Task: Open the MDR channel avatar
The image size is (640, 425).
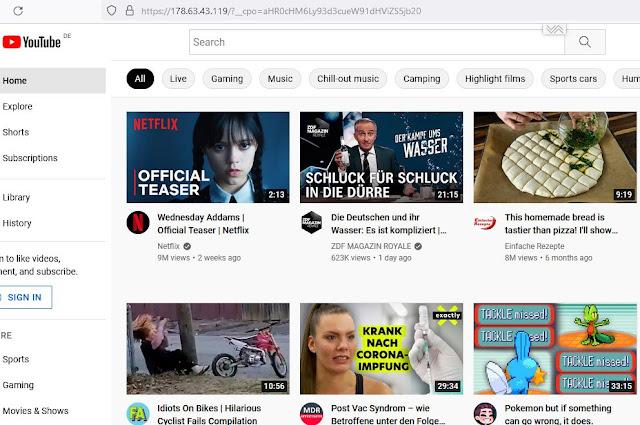Action: coord(311,414)
